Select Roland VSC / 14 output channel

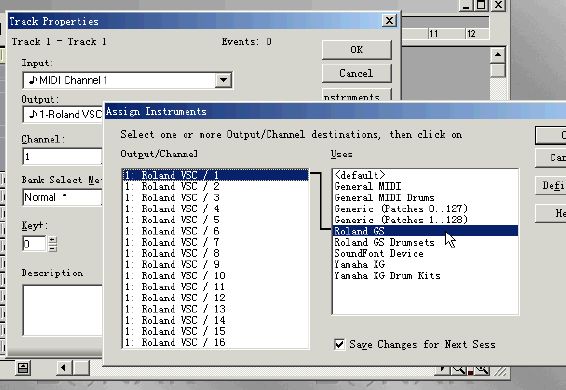click(215, 320)
